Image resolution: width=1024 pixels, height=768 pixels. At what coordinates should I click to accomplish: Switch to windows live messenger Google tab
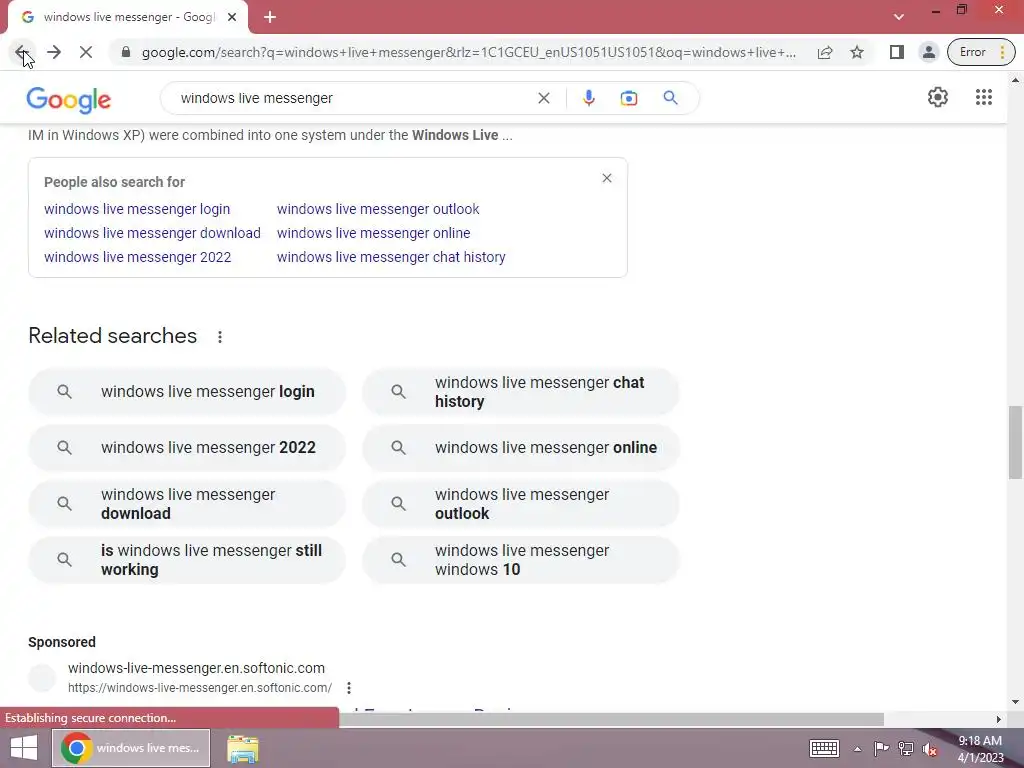point(128,18)
